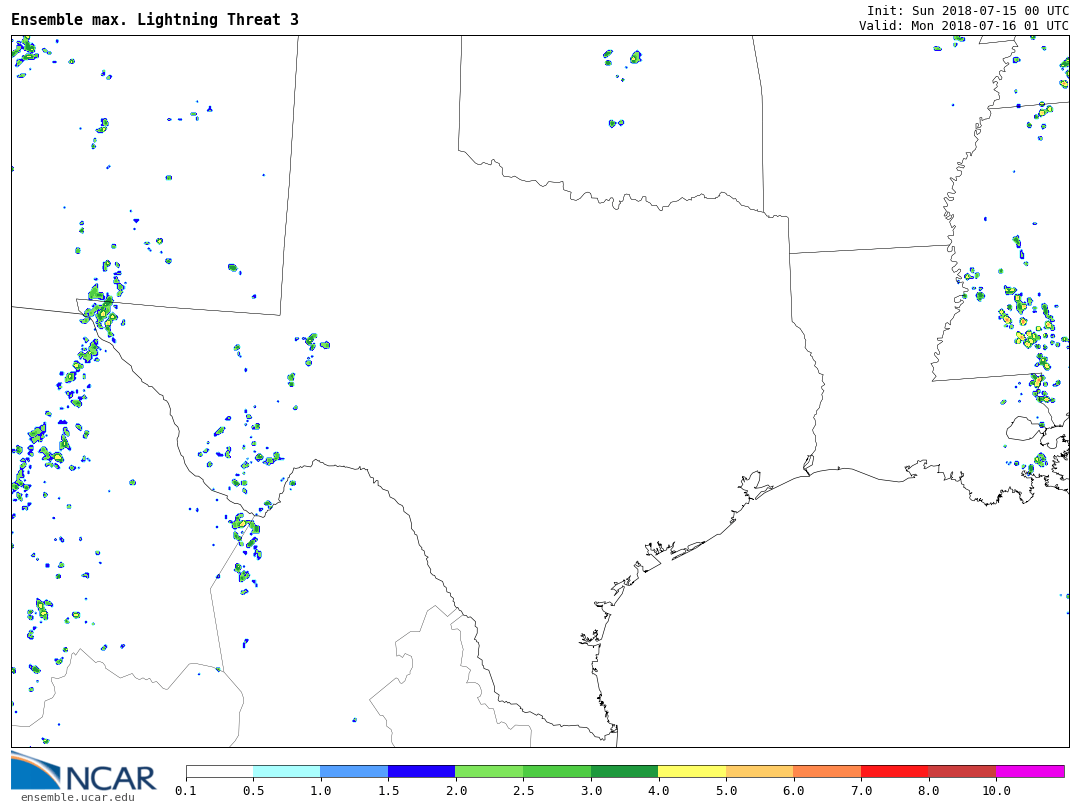Screen dimensions: 1080x810
Task: Click the dark red 8.0–10.0 legend swatch
Action: coord(962,771)
